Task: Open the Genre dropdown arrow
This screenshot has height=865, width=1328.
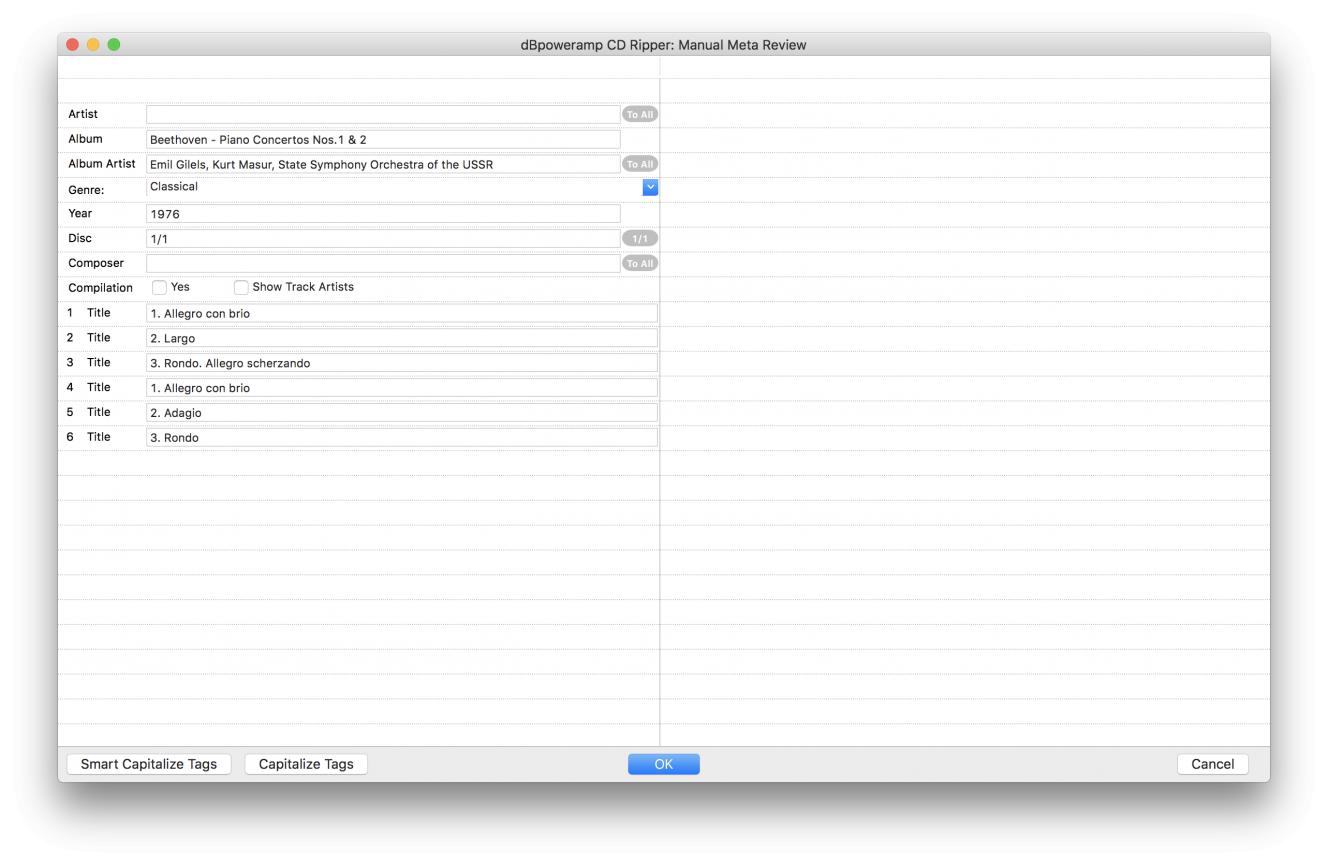Action: click(x=650, y=187)
